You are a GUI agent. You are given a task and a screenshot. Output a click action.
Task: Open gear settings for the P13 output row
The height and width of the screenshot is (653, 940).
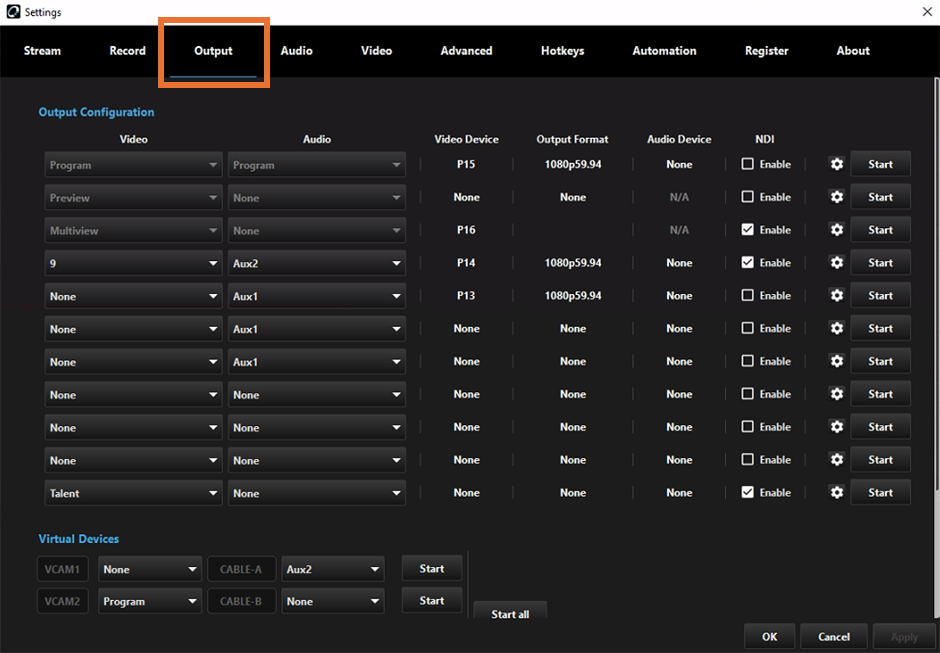(836, 295)
